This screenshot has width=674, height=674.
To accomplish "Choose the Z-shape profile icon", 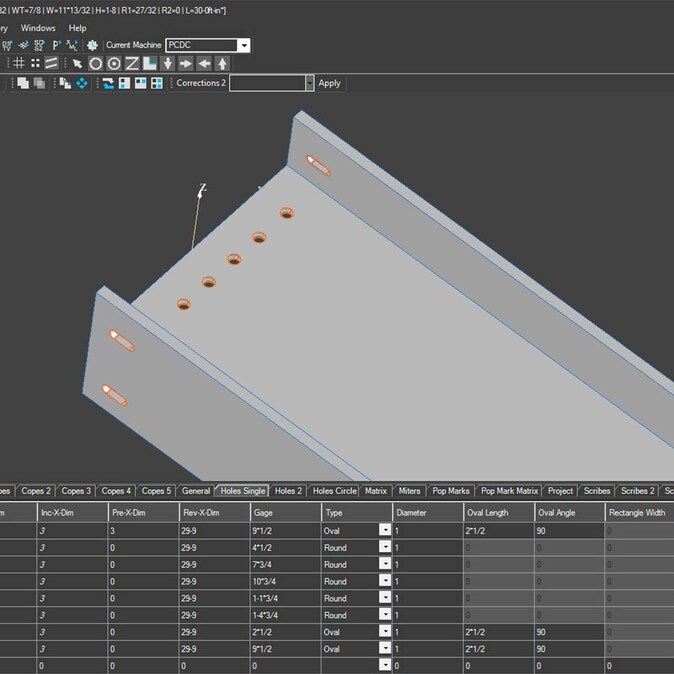I will pyautogui.click(x=132, y=64).
